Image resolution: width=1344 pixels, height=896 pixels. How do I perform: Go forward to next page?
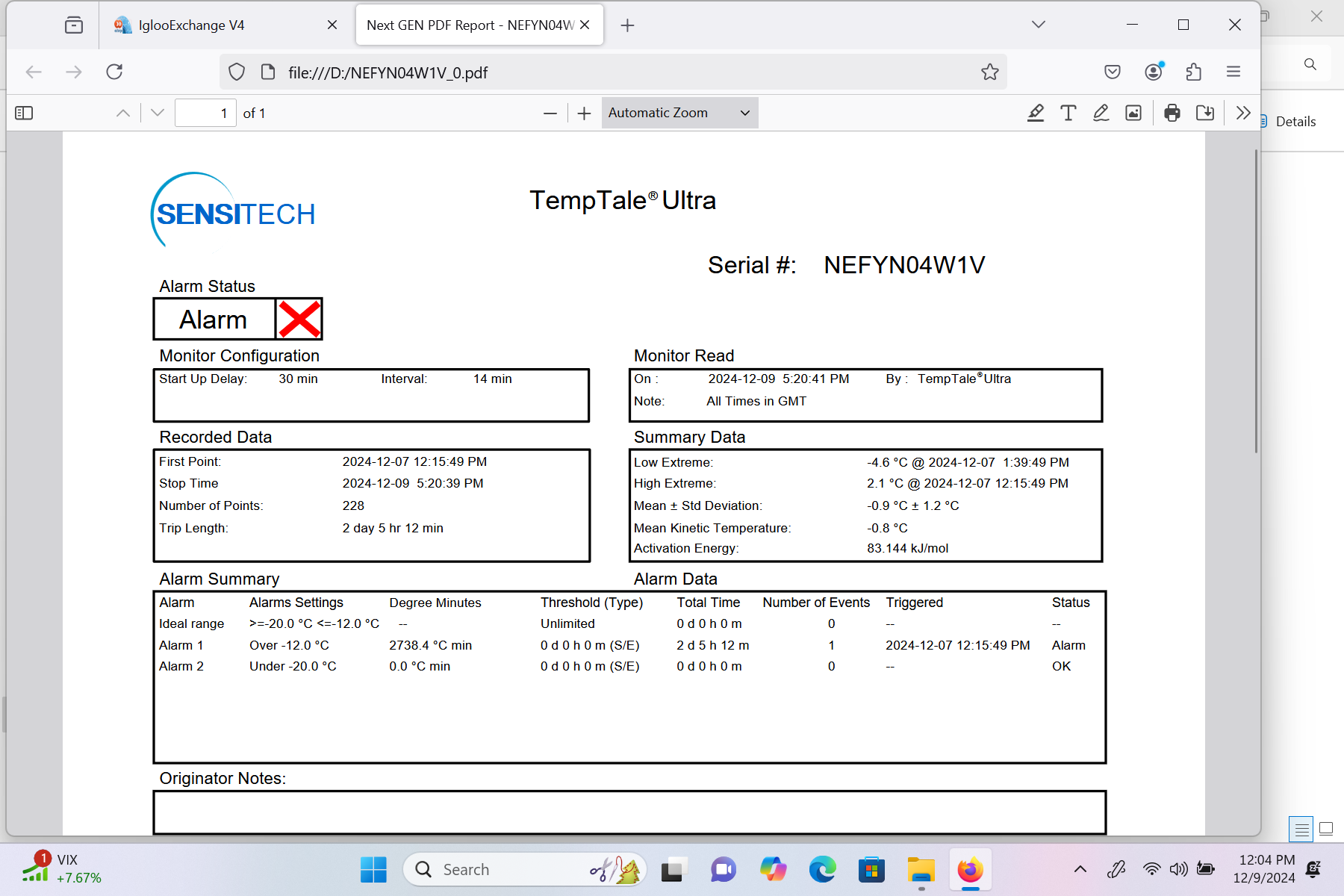pyautogui.click(x=74, y=72)
